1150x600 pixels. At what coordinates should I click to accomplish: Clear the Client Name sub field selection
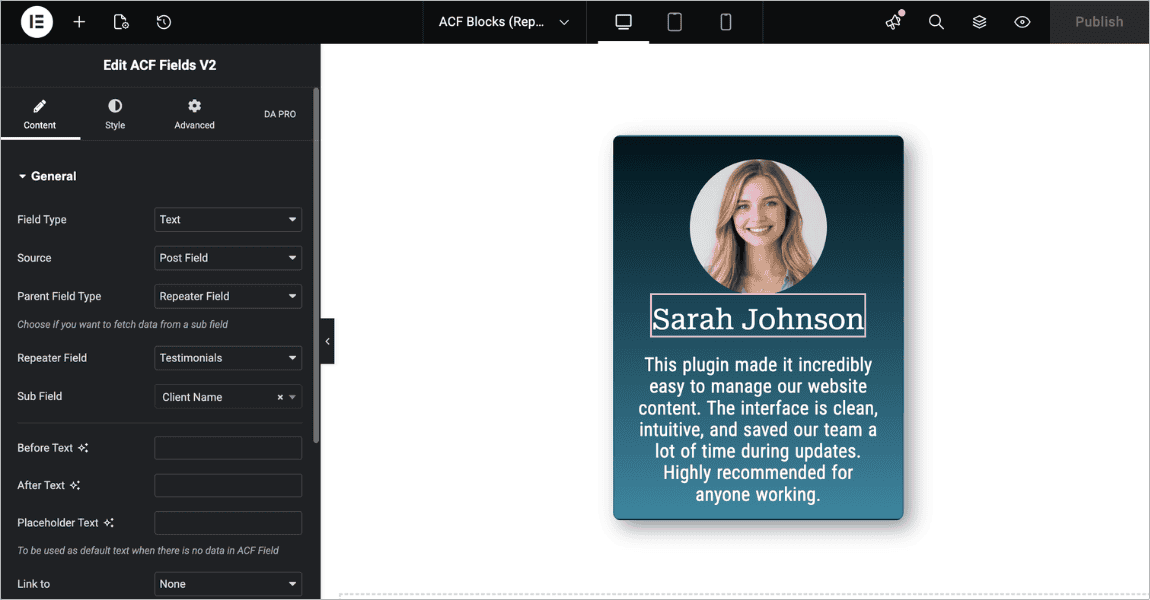pos(280,397)
